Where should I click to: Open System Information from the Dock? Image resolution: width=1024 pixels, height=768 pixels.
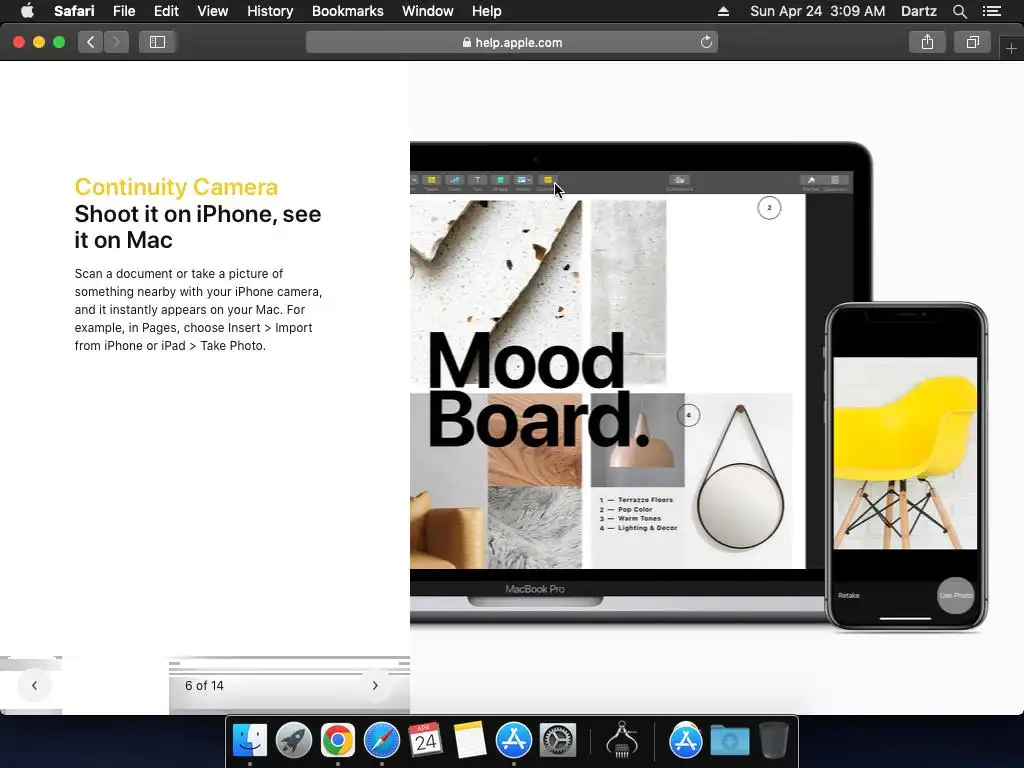tap(622, 741)
